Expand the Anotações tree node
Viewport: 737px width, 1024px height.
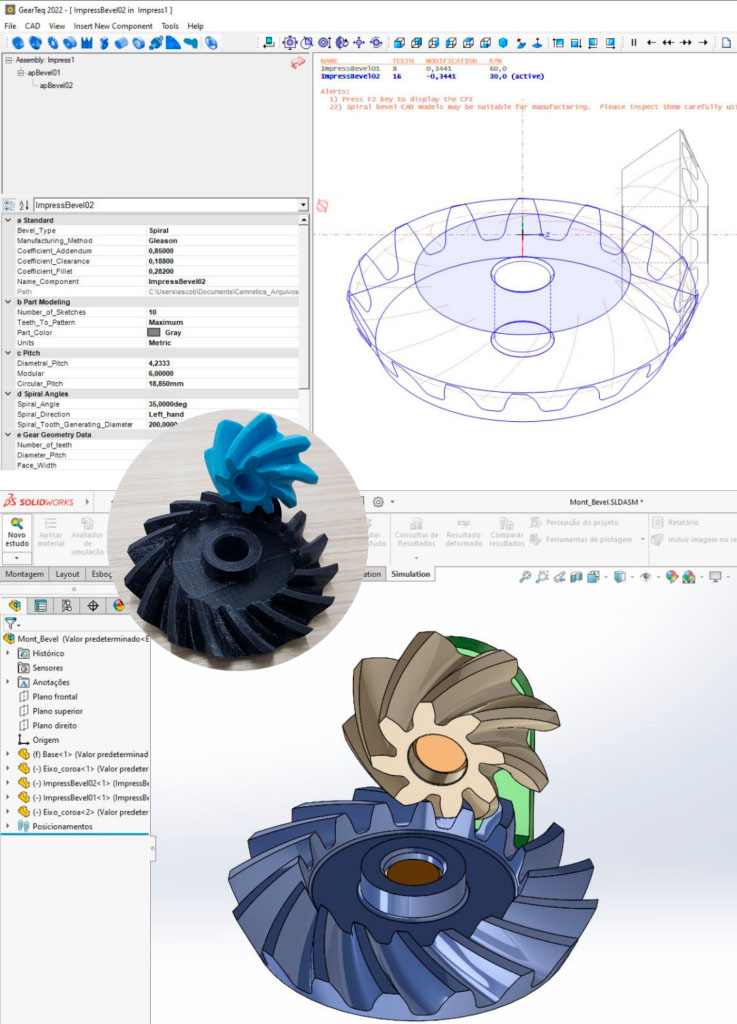pos(9,682)
